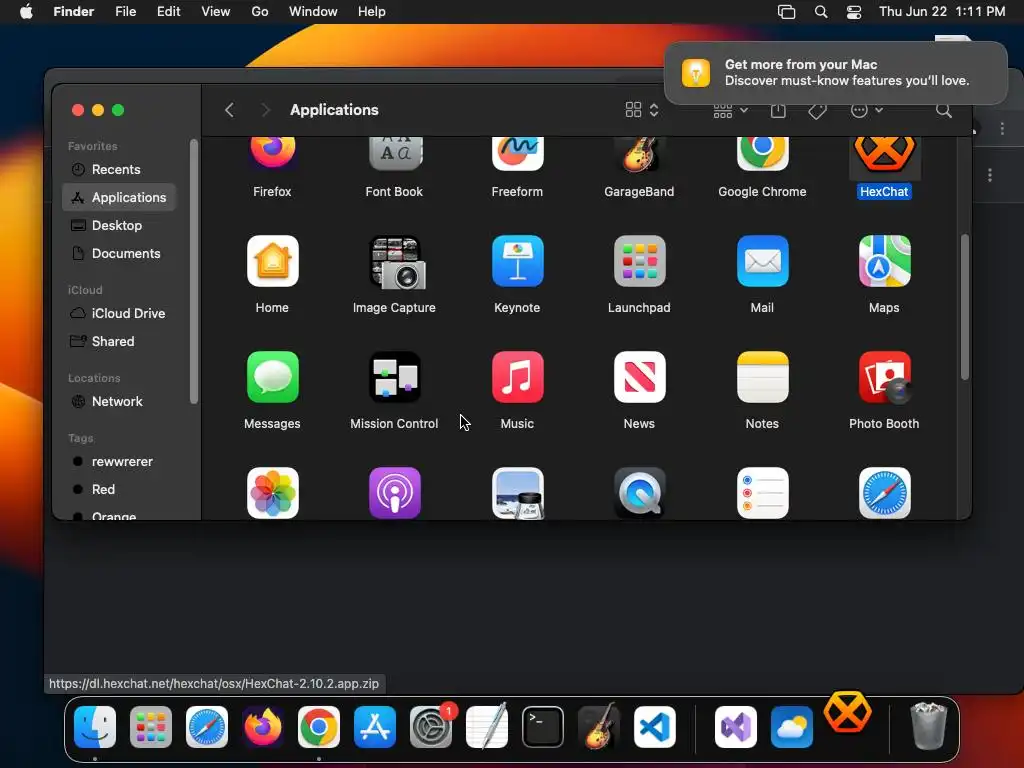Open the More actions ellipsis dropdown
The image size is (1024, 768).
(x=867, y=110)
